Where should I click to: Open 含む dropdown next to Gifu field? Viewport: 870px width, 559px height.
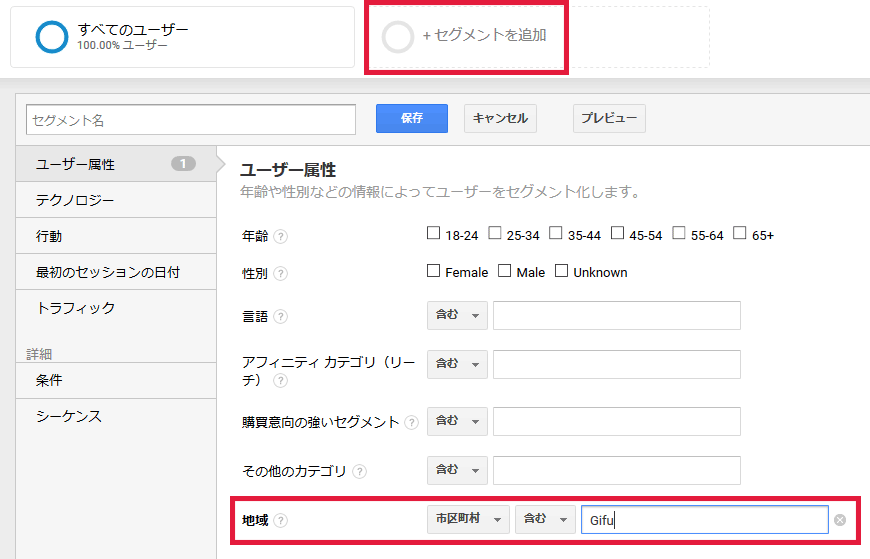545,520
